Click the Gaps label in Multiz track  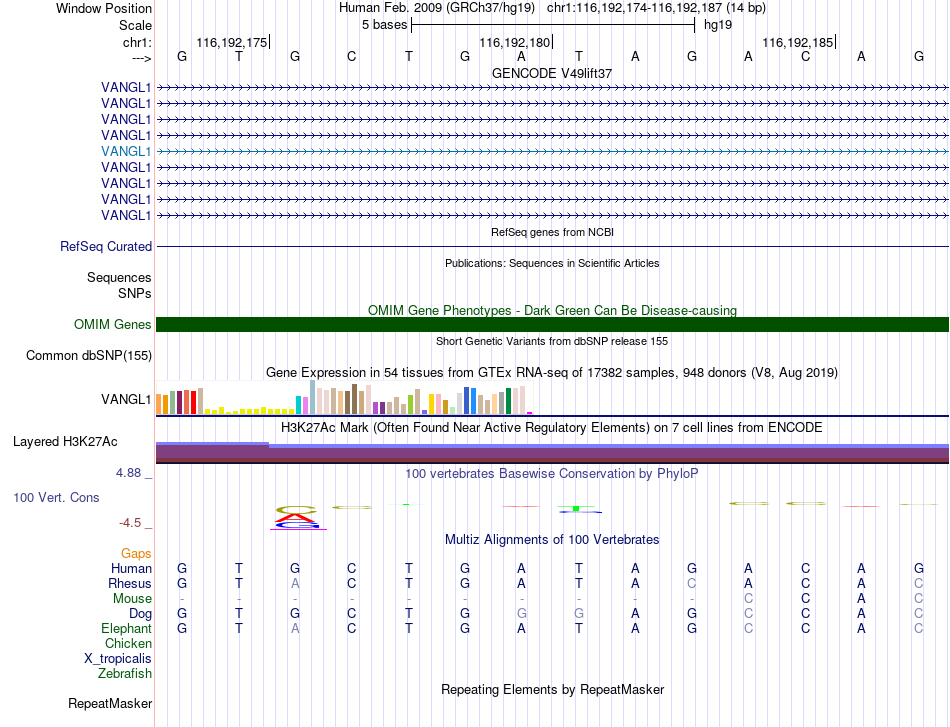coord(136,554)
